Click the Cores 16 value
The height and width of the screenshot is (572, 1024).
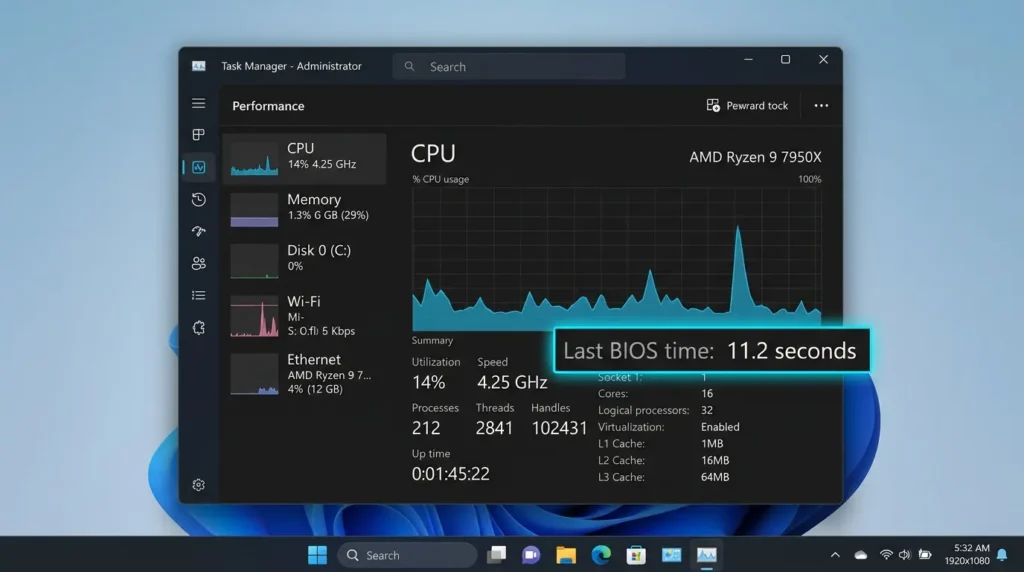click(x=707, y=393)
